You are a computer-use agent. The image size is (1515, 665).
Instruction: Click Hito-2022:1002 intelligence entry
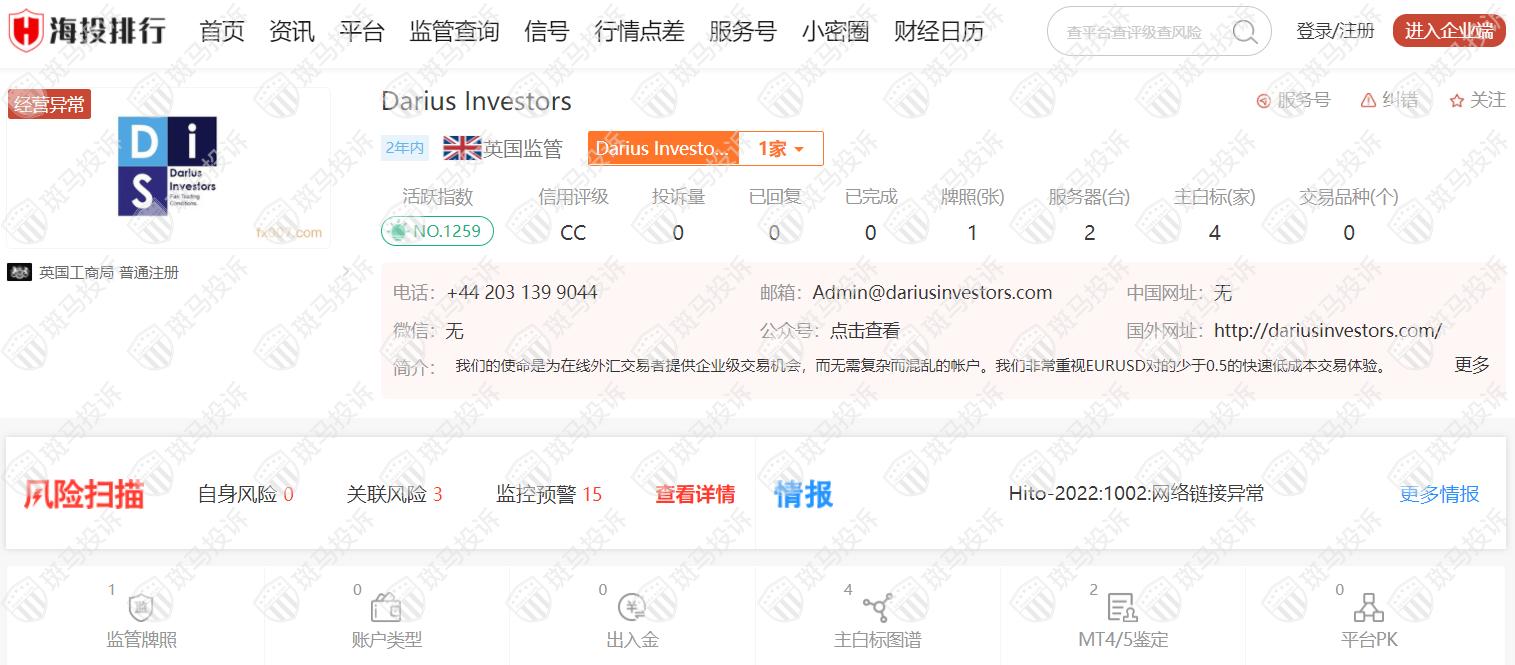[1137, 493]
